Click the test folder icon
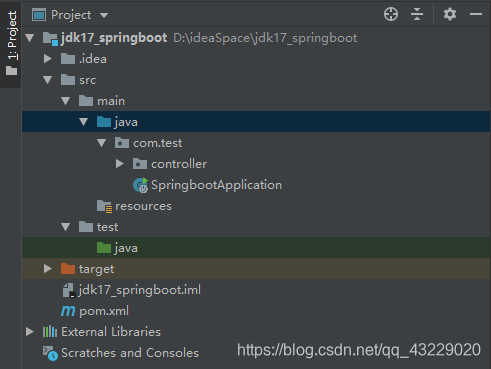491x369 pixels. (86, 227)
